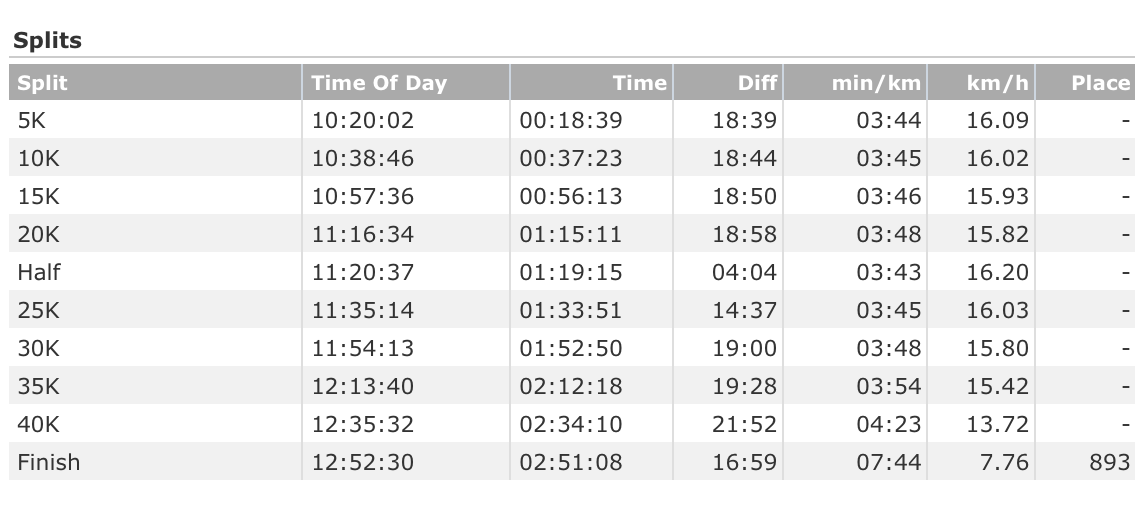
Task: Click the Time Of Day column header
Action: point(378,83)
